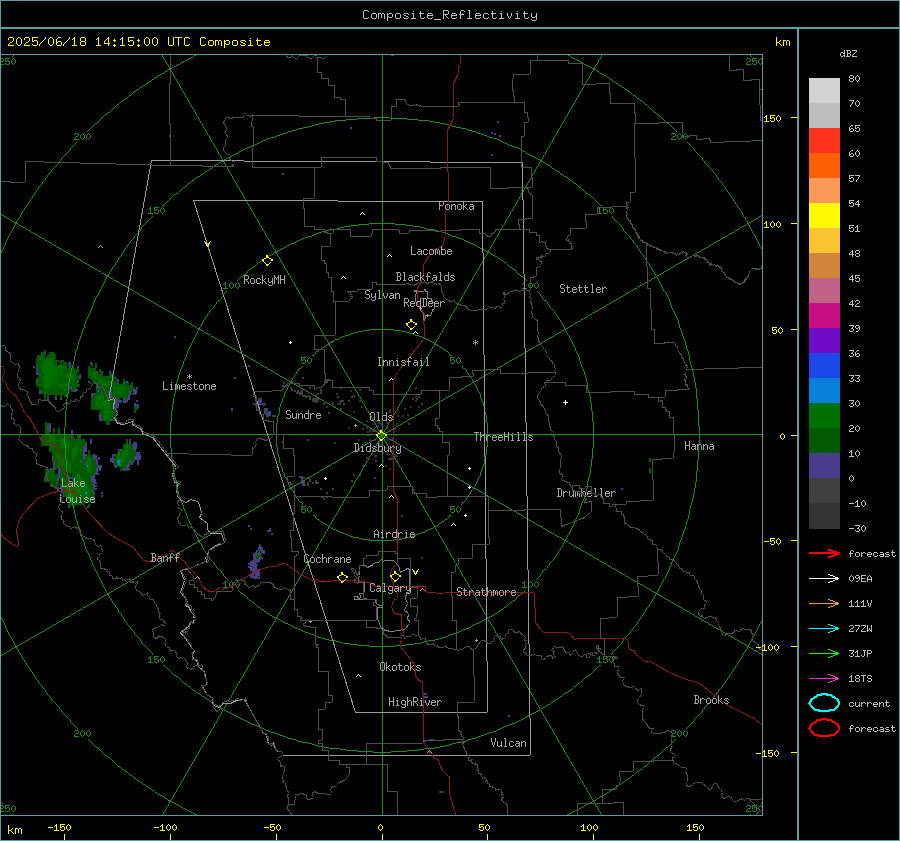Click the yellow V marker right of Calgary diamond
This screenshot has width=900, height=841.
point(416,572)
